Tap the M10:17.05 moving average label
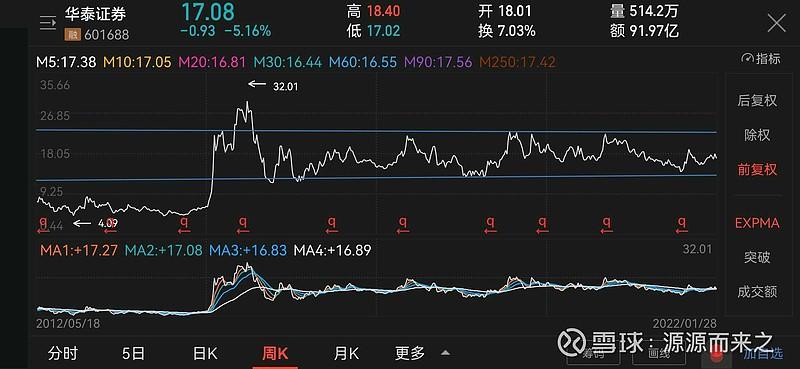The width and height of the screenshot is (800, 369). click(137, 62)
